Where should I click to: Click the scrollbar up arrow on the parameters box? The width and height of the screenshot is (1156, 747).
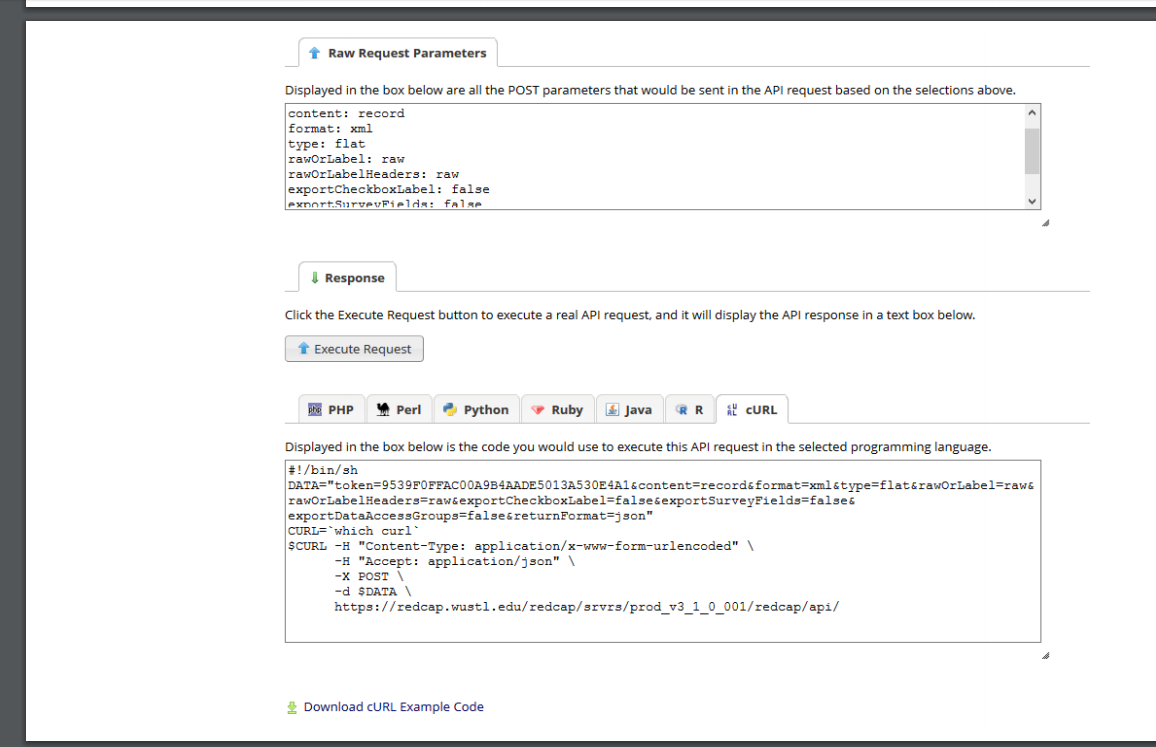coord(1032,112)
